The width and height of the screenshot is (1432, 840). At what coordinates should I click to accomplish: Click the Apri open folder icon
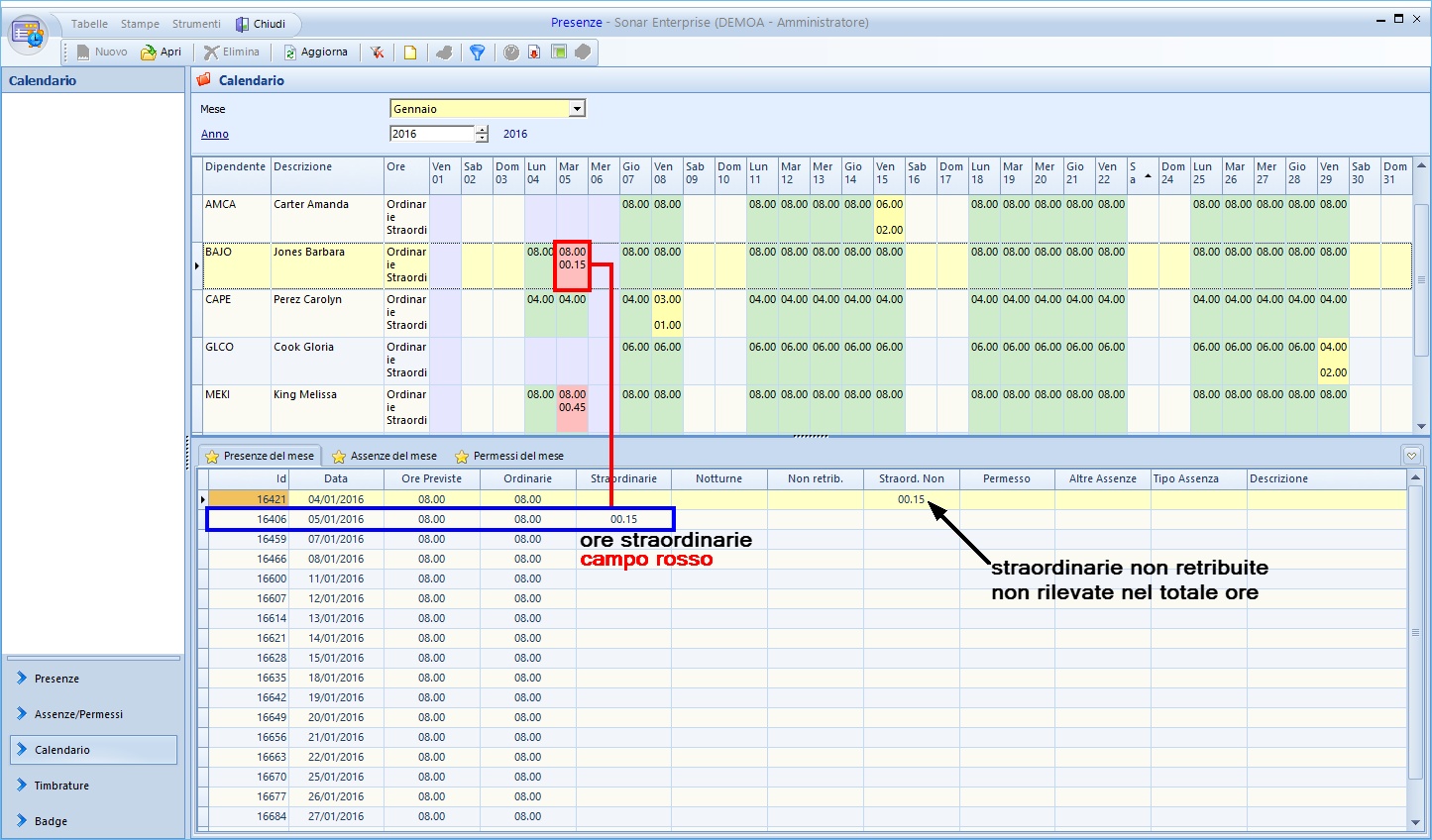coord(149,52)
